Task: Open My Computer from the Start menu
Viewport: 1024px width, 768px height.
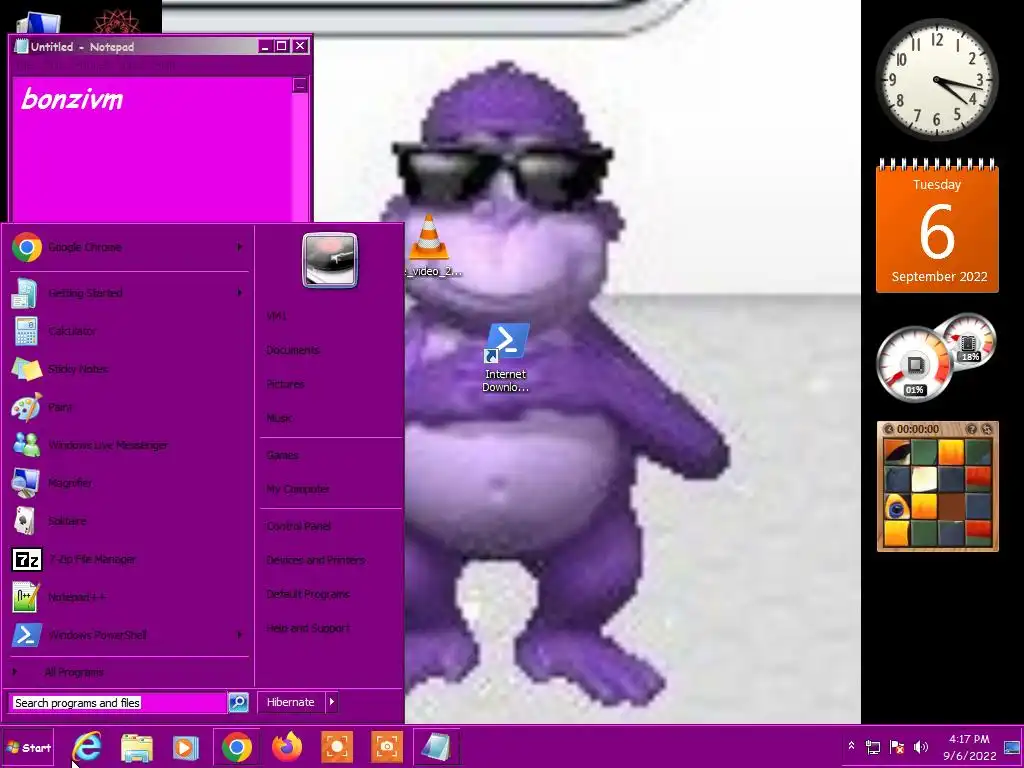Action: coord(298,489)
